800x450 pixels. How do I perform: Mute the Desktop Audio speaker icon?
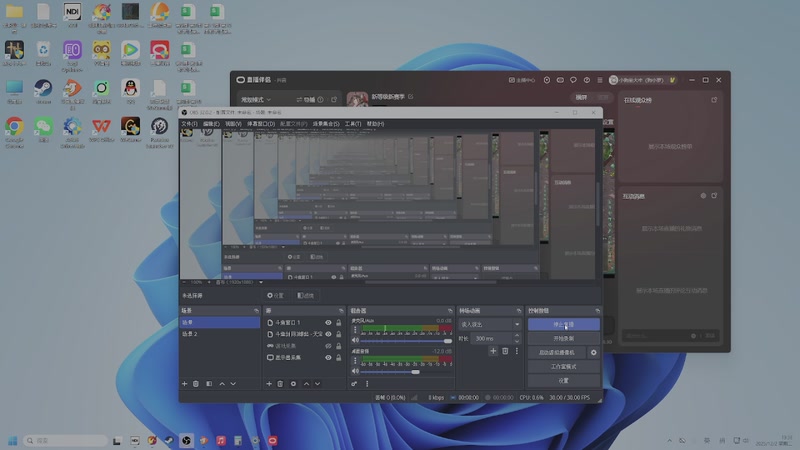click(x=355, y=371)
